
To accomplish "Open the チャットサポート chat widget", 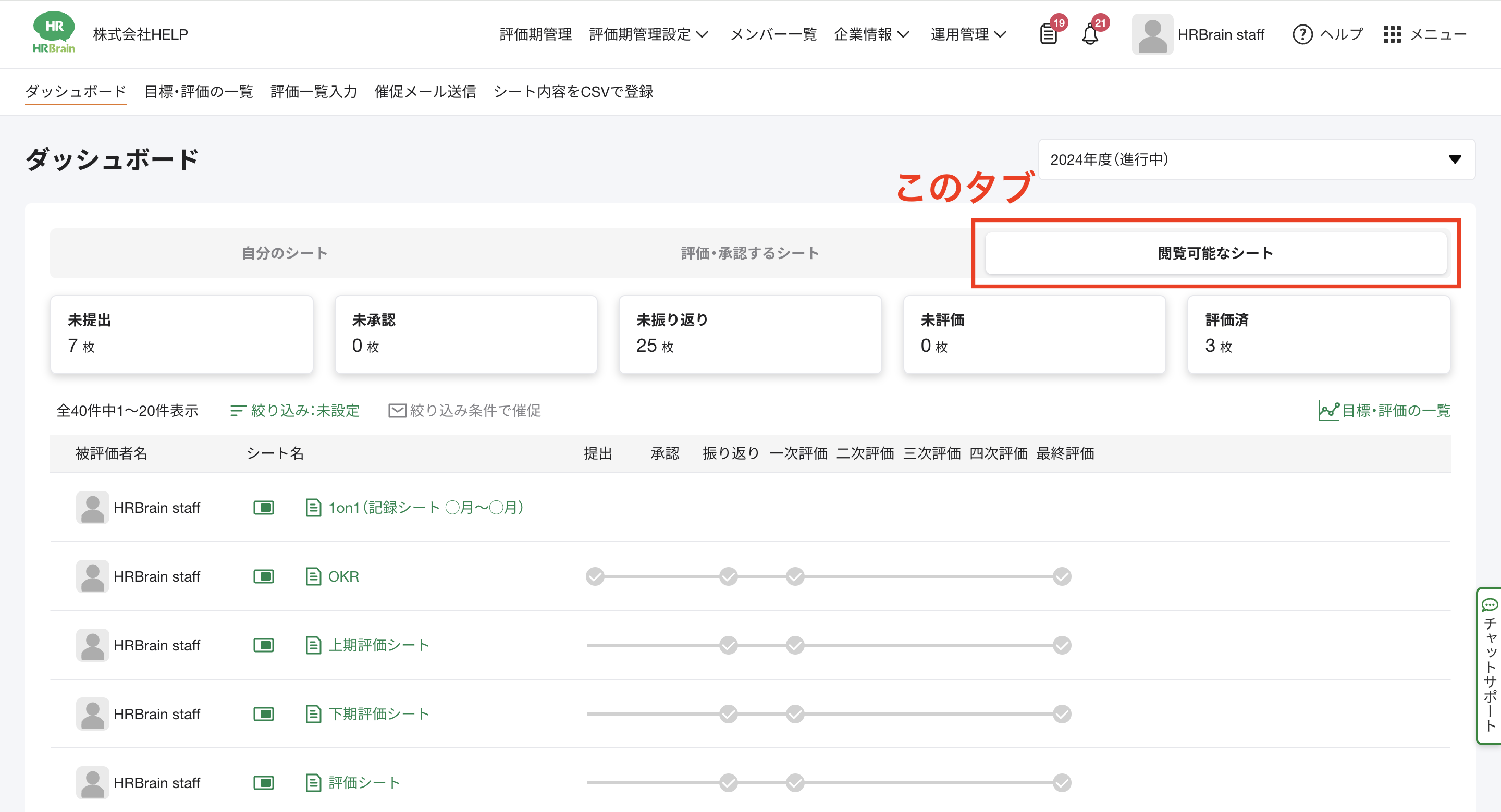I will click(1489, 665).
